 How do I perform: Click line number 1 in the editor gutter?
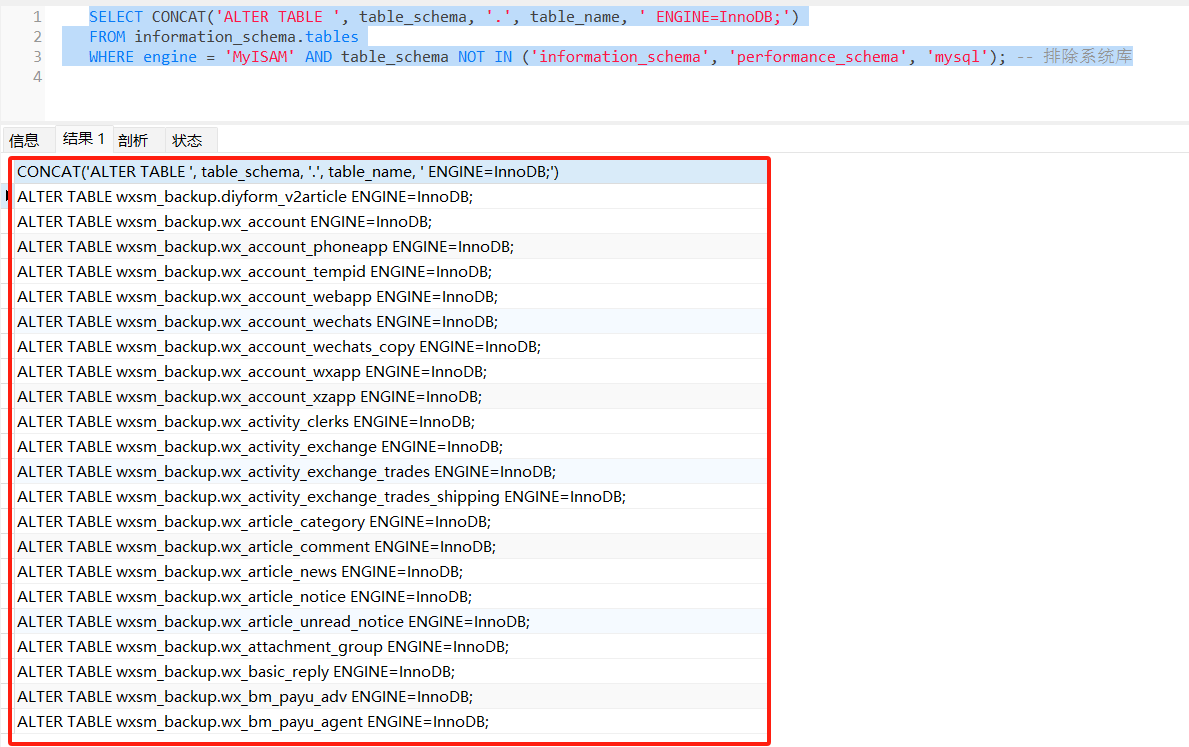tap(37, 17)
